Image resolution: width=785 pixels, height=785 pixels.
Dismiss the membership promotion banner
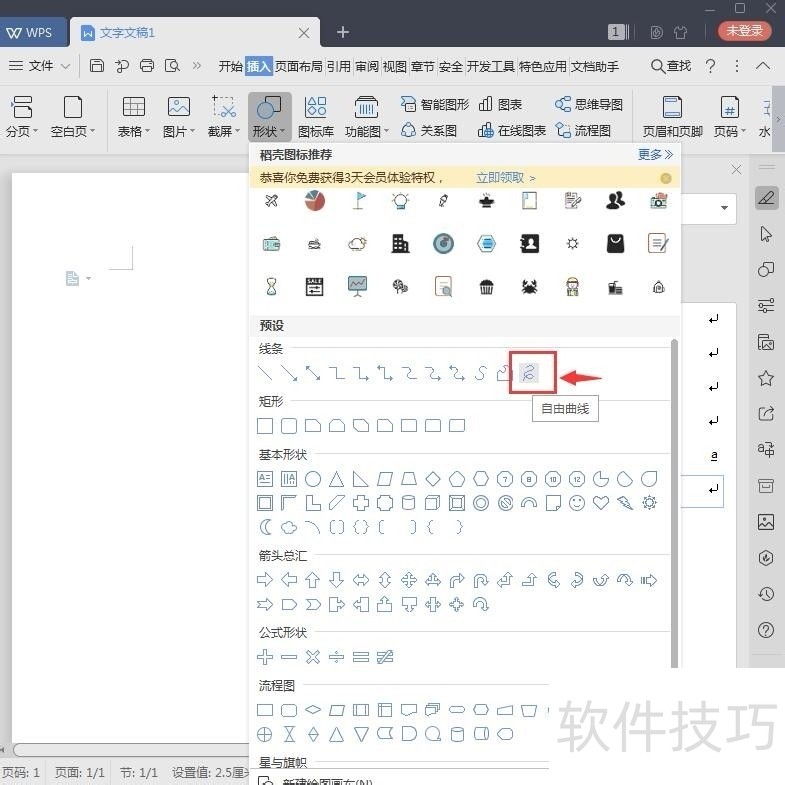[665, 178]
